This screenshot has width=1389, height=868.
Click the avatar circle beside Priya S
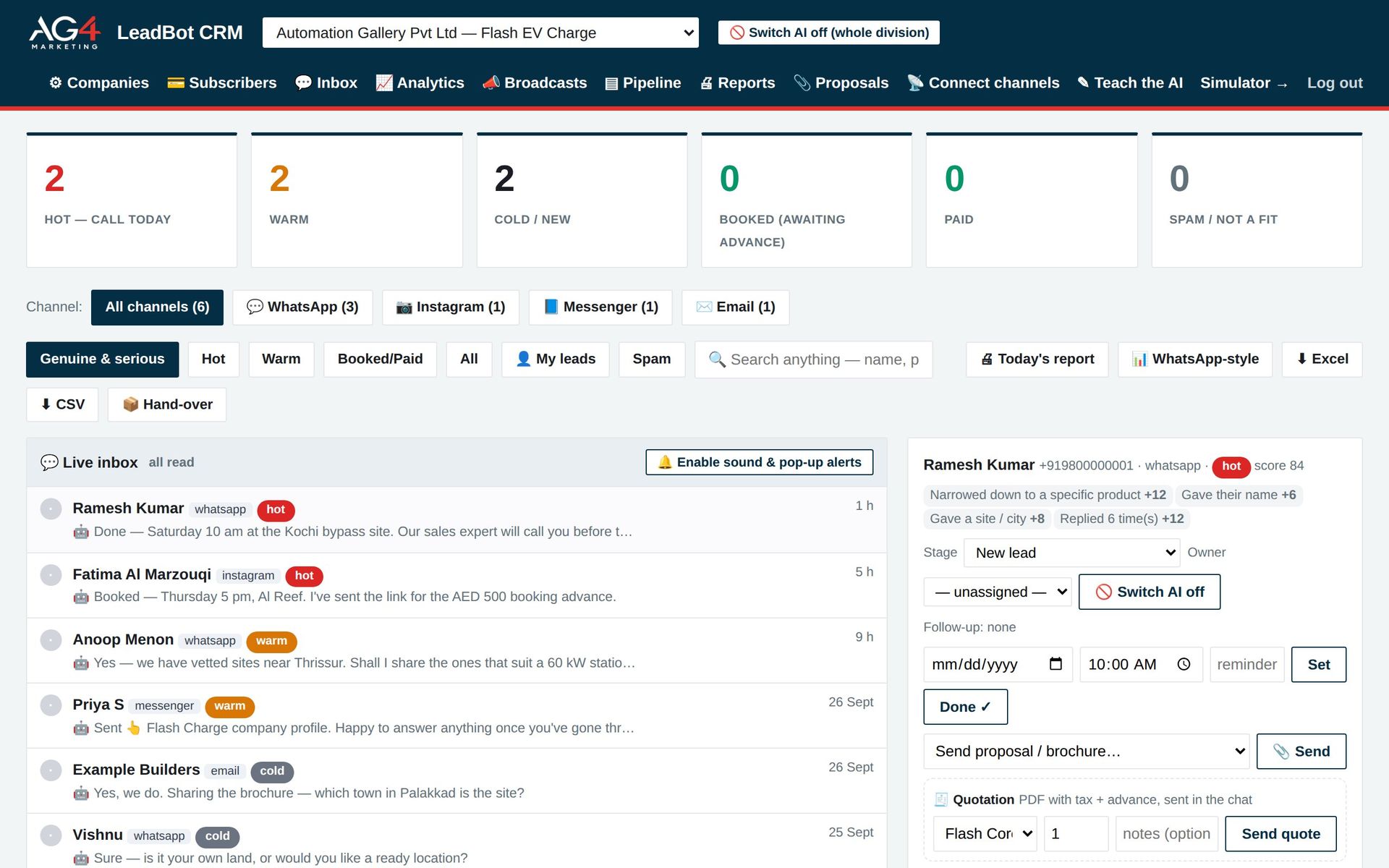click(x=51, y=705)
